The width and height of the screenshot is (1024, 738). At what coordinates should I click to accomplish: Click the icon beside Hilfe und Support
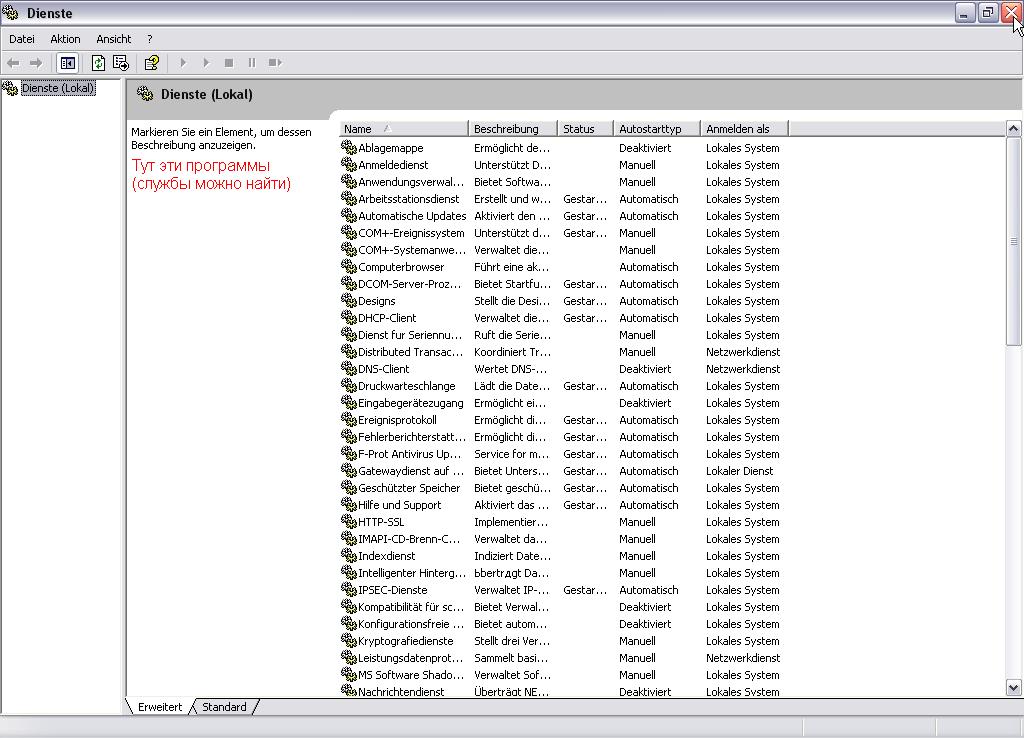349,504
